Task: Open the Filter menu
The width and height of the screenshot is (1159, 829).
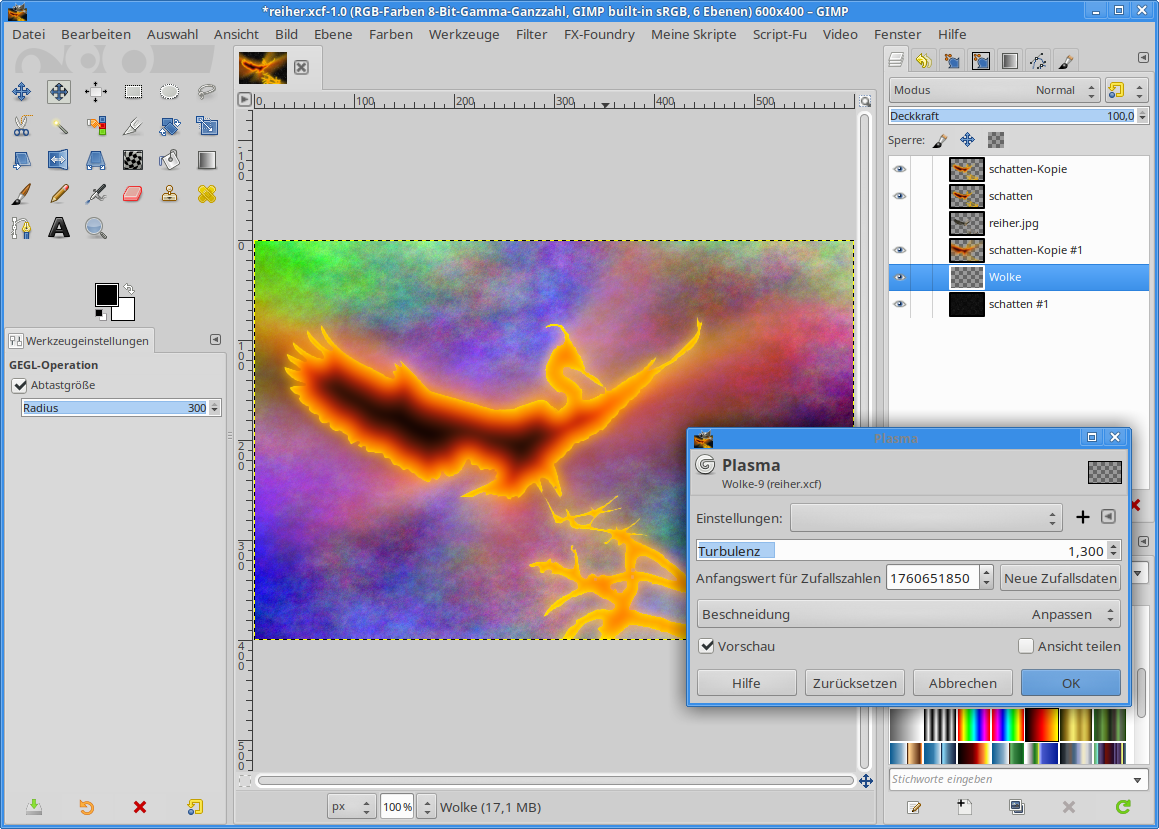Action: 531,34
